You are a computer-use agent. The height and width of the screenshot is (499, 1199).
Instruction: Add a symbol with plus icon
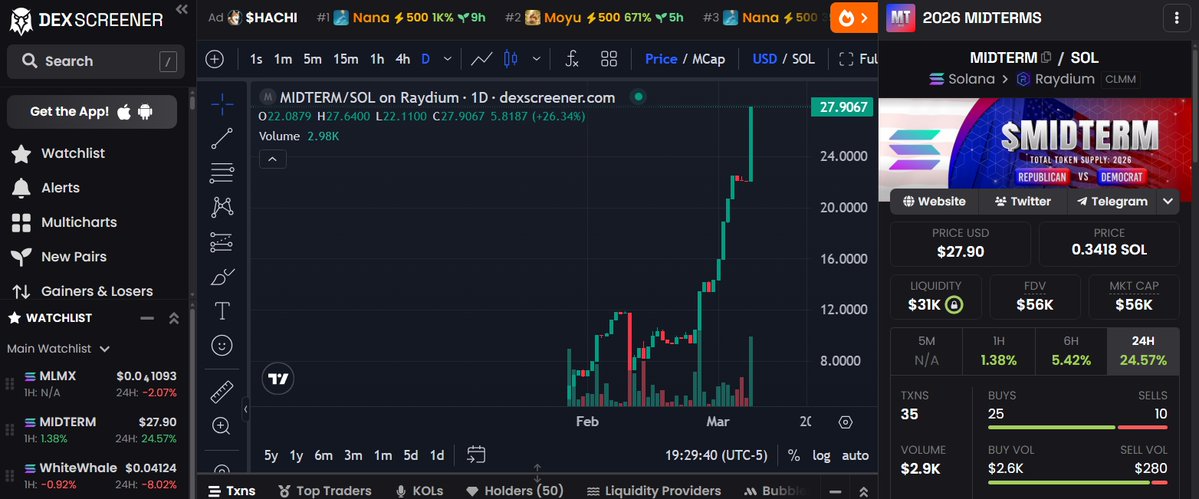pyautogui.click(x=215, y=59)
